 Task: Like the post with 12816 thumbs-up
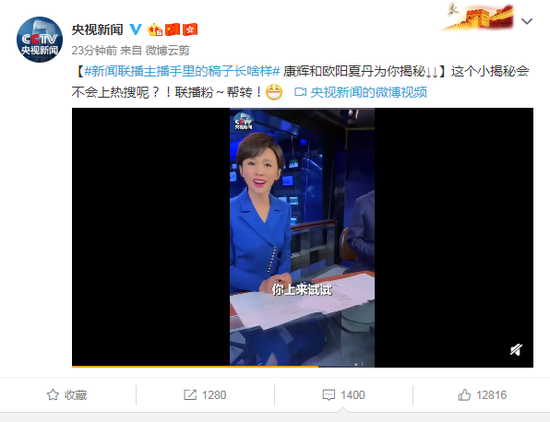pyautogui.click(x=482, y=395)
